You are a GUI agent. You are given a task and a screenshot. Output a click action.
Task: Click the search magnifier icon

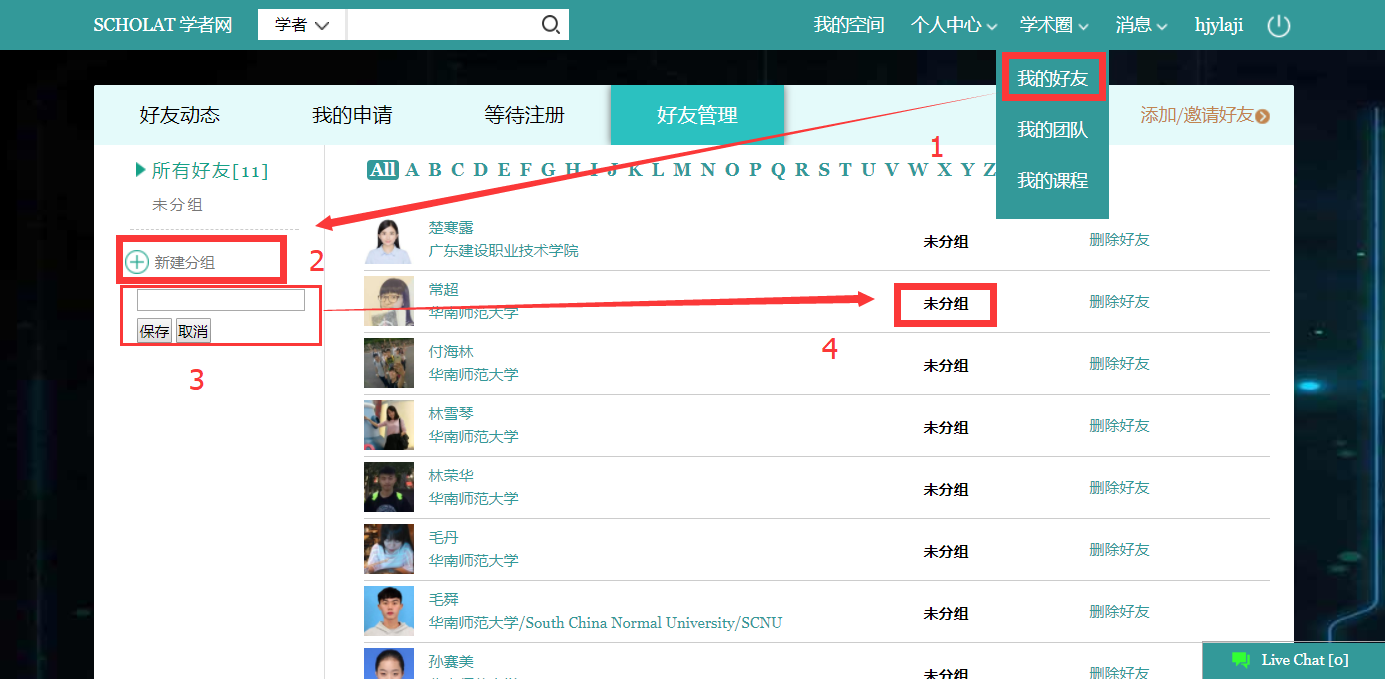tap(550, 25)
